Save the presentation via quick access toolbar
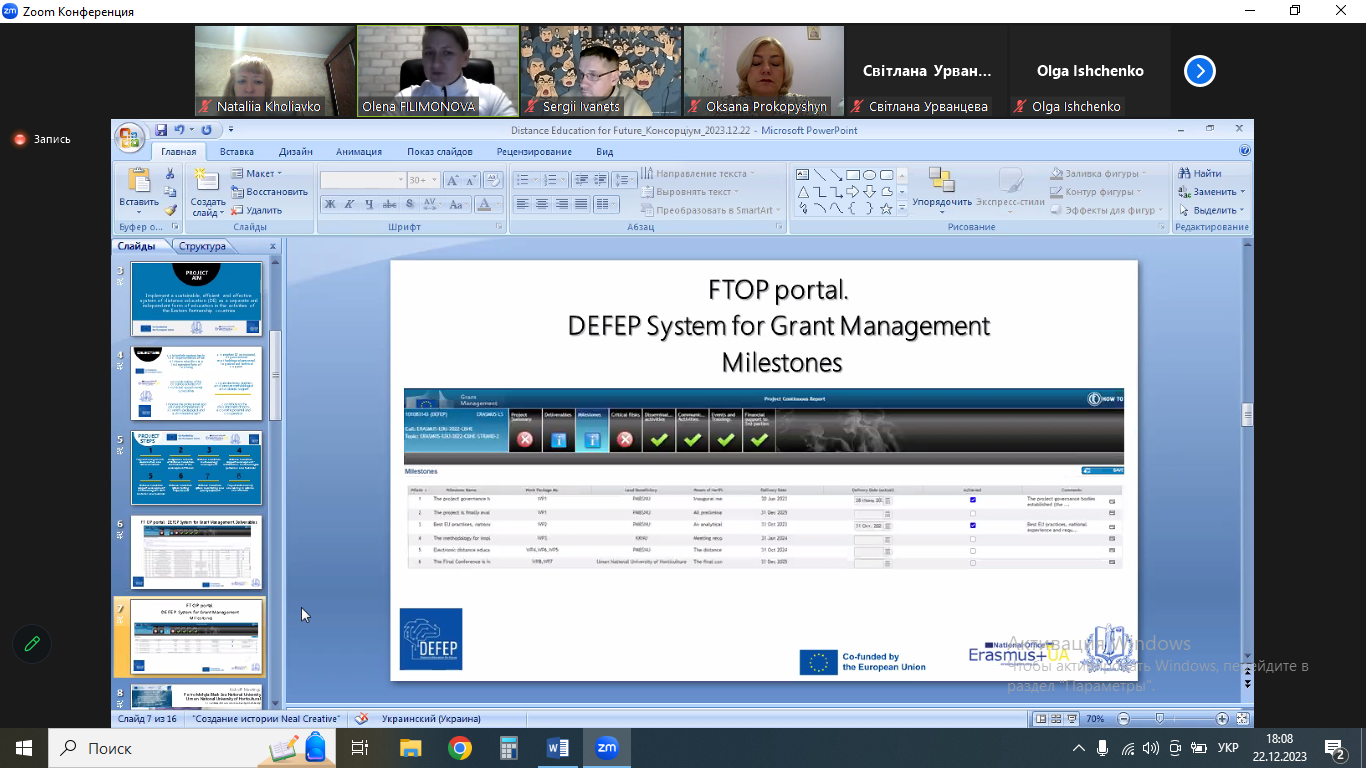Image resolution: width=1366 pixels, height=768 pixels. [160, 130]
